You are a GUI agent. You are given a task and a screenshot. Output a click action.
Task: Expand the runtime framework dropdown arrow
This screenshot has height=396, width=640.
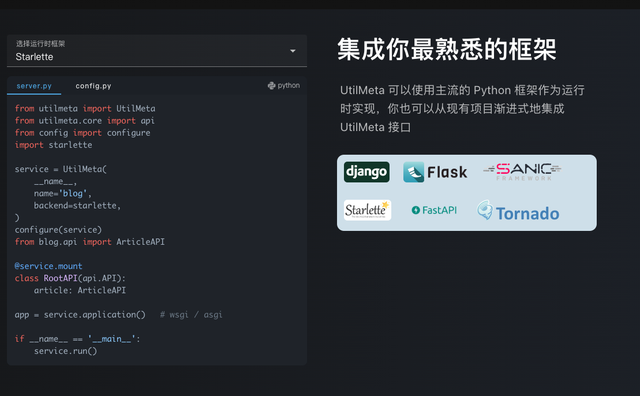[293, 51]
